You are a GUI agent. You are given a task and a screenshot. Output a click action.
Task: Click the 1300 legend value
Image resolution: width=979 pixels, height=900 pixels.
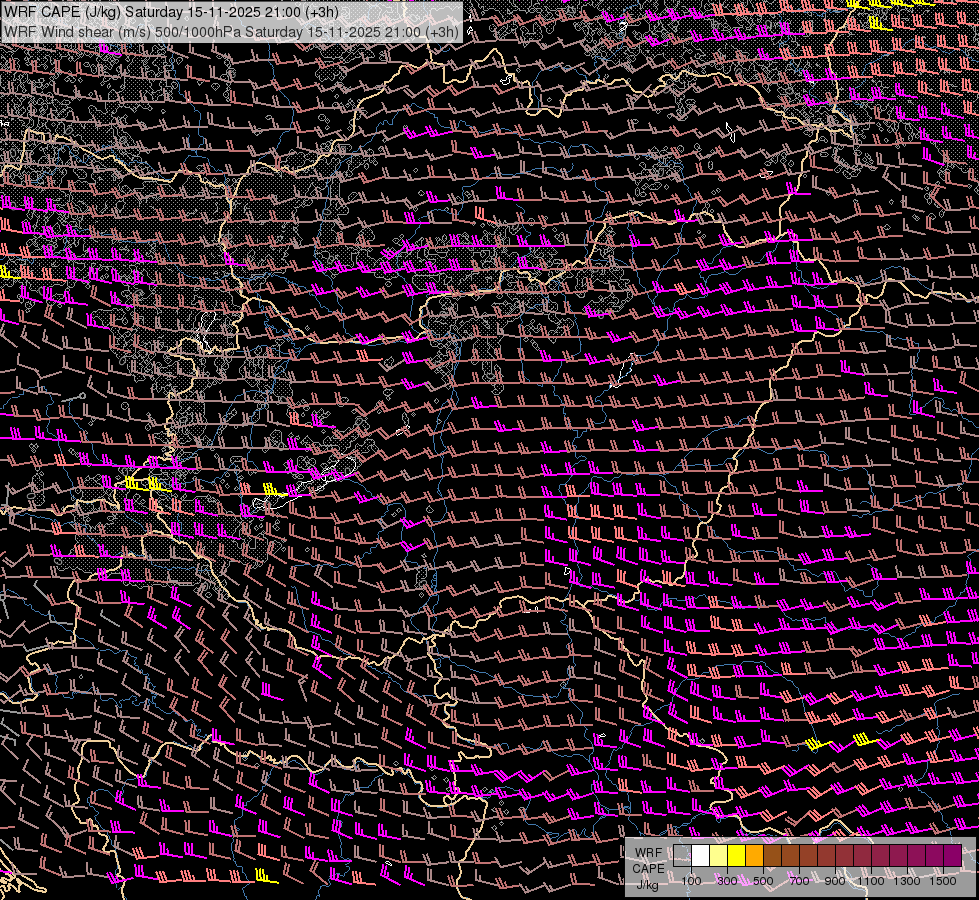(907, 881)
